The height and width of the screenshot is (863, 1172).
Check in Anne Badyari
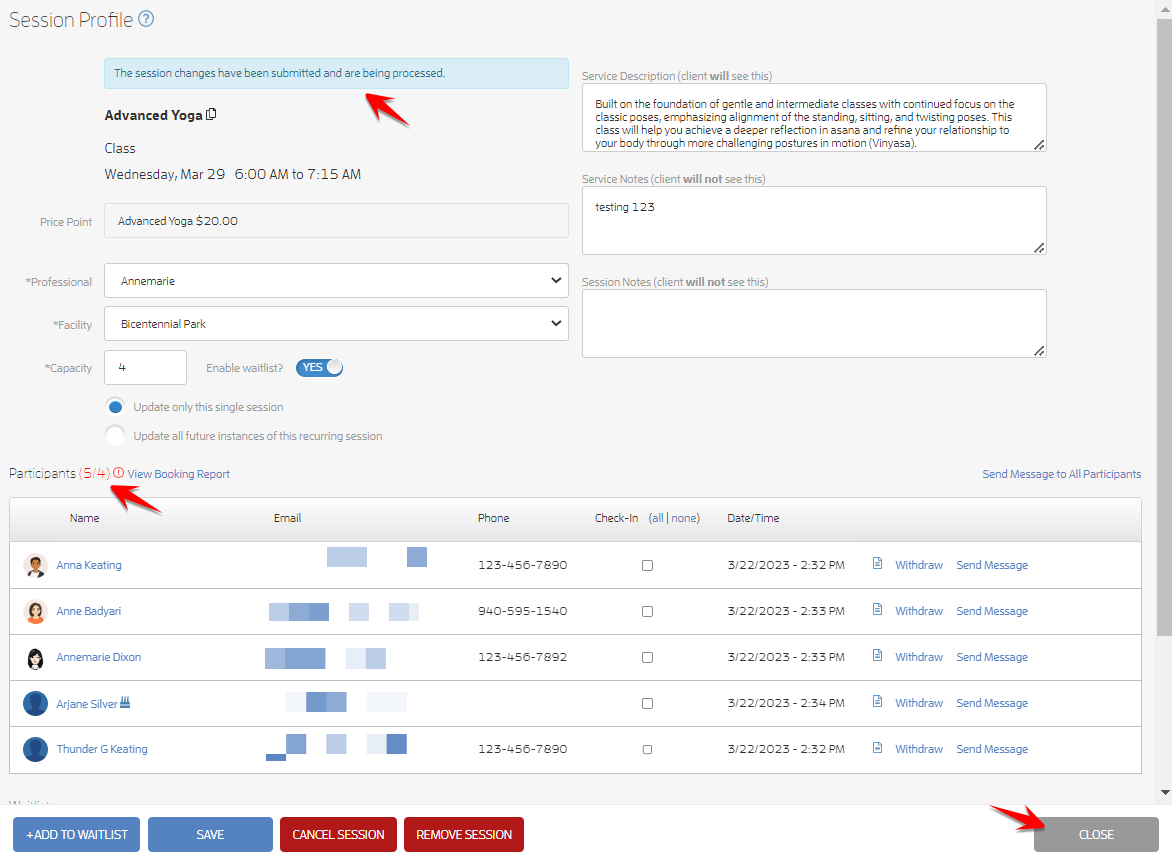click(x=647, y=611)
